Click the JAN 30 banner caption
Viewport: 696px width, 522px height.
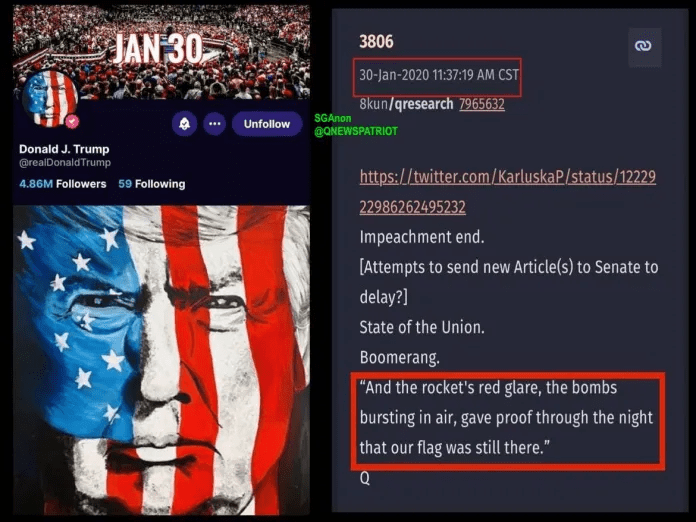(158, 48)
